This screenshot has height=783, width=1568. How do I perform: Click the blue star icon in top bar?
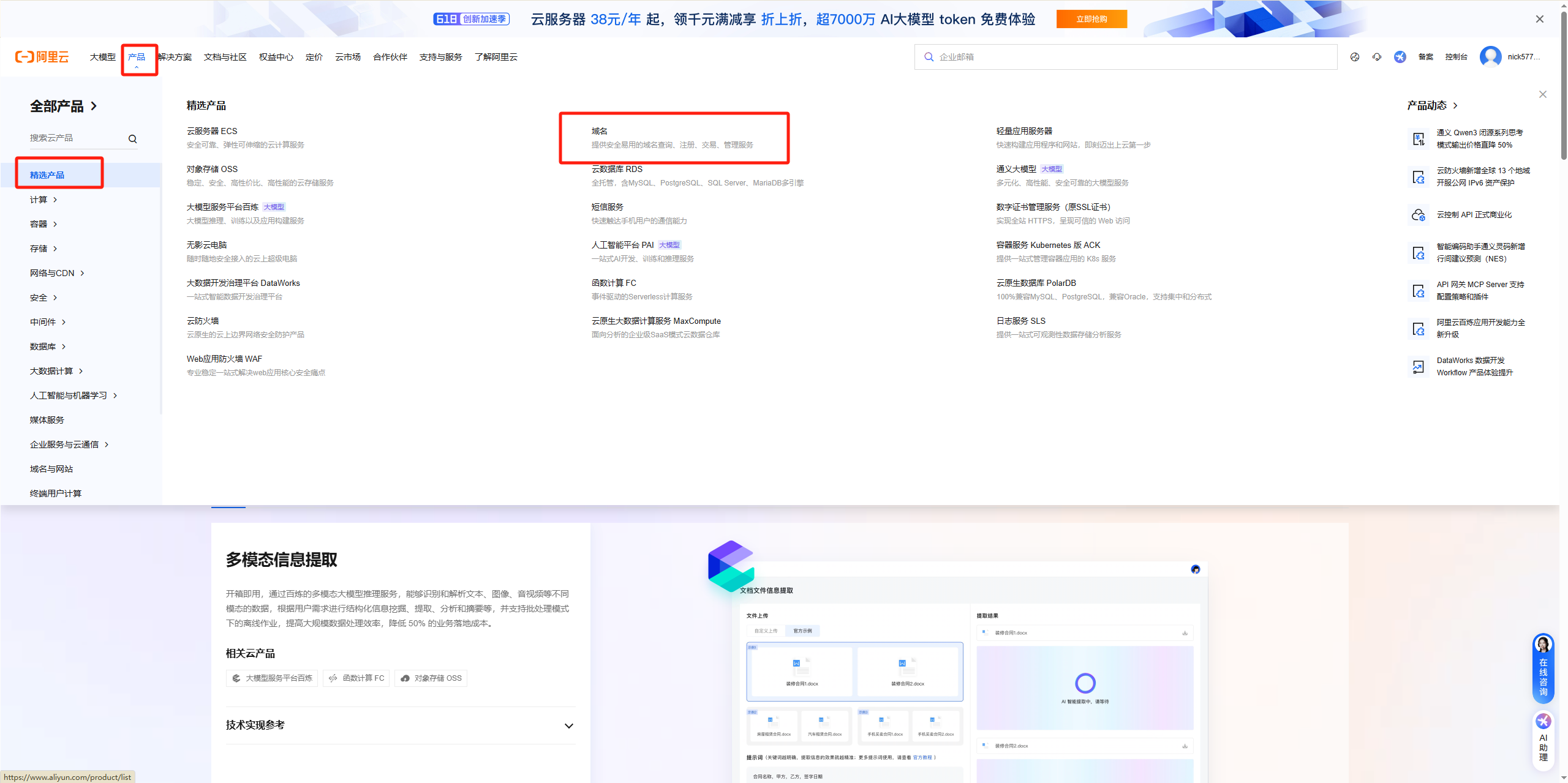[1400, 56]
